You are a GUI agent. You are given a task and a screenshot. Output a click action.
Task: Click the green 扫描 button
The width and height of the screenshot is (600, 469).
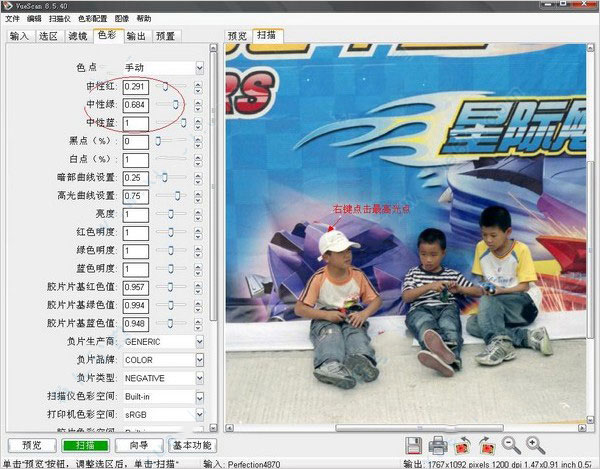[x=85, y=445]
